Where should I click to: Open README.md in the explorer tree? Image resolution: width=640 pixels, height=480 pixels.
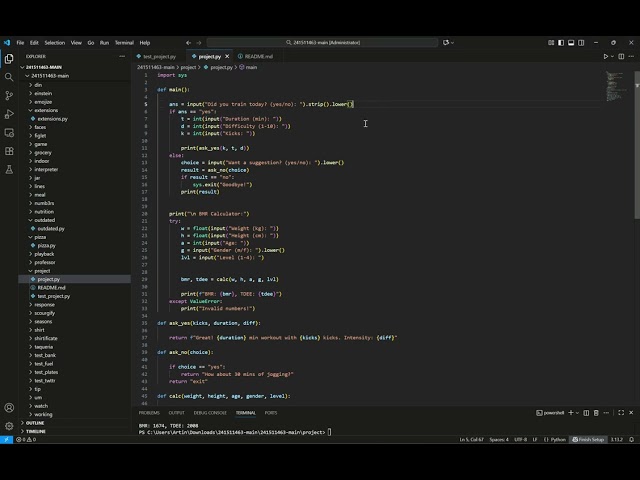point(51,287)
